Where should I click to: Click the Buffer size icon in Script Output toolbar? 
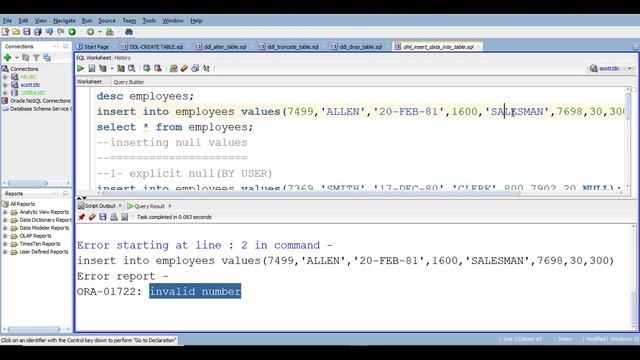coord(124,217)
